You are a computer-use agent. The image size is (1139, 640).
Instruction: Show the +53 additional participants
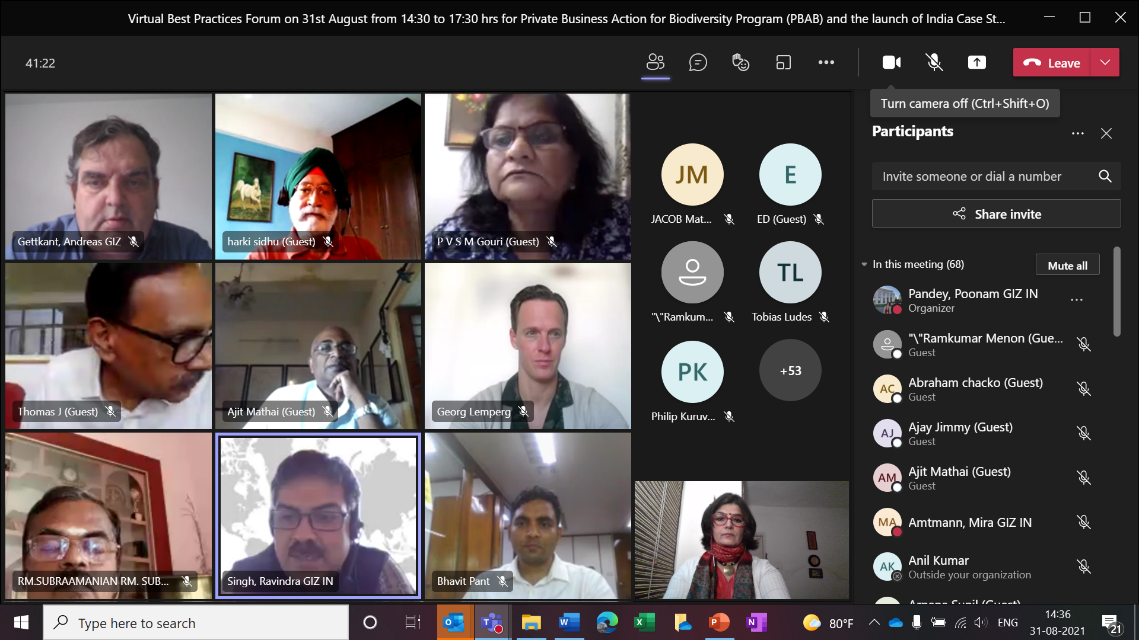pos(790,371)
